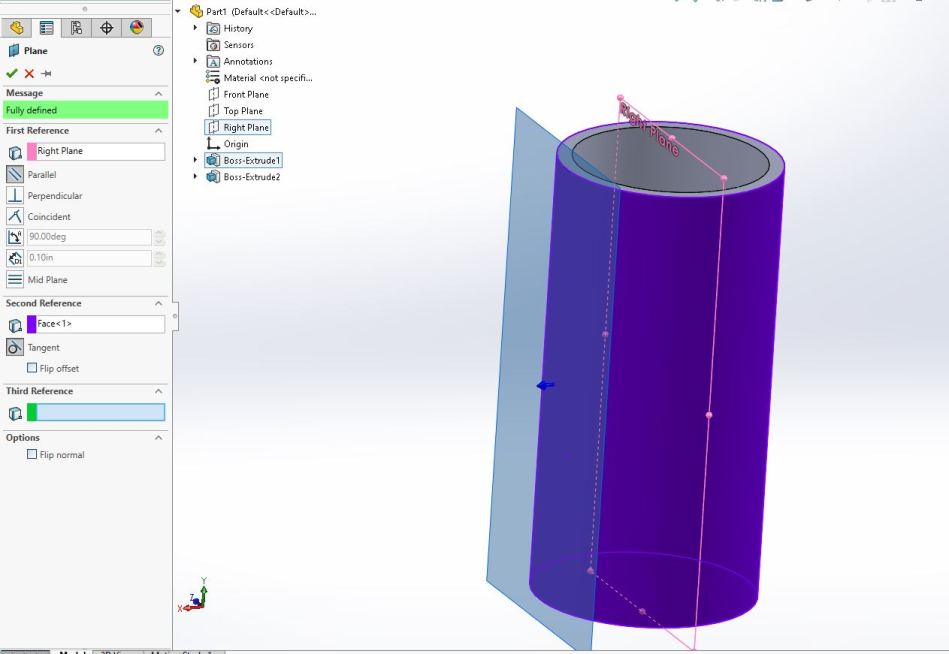Switch to the ConfigurationManager tab
The image size is (949, 654).
tap(76, 28)
